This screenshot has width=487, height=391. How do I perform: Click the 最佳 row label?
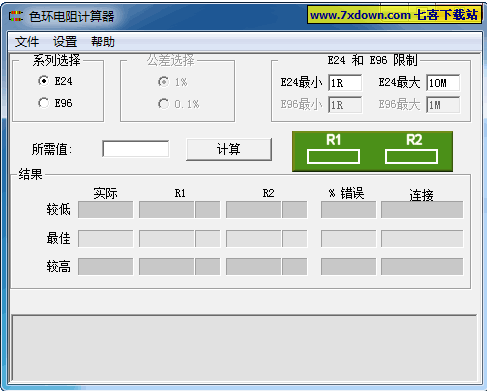point(59,238)
